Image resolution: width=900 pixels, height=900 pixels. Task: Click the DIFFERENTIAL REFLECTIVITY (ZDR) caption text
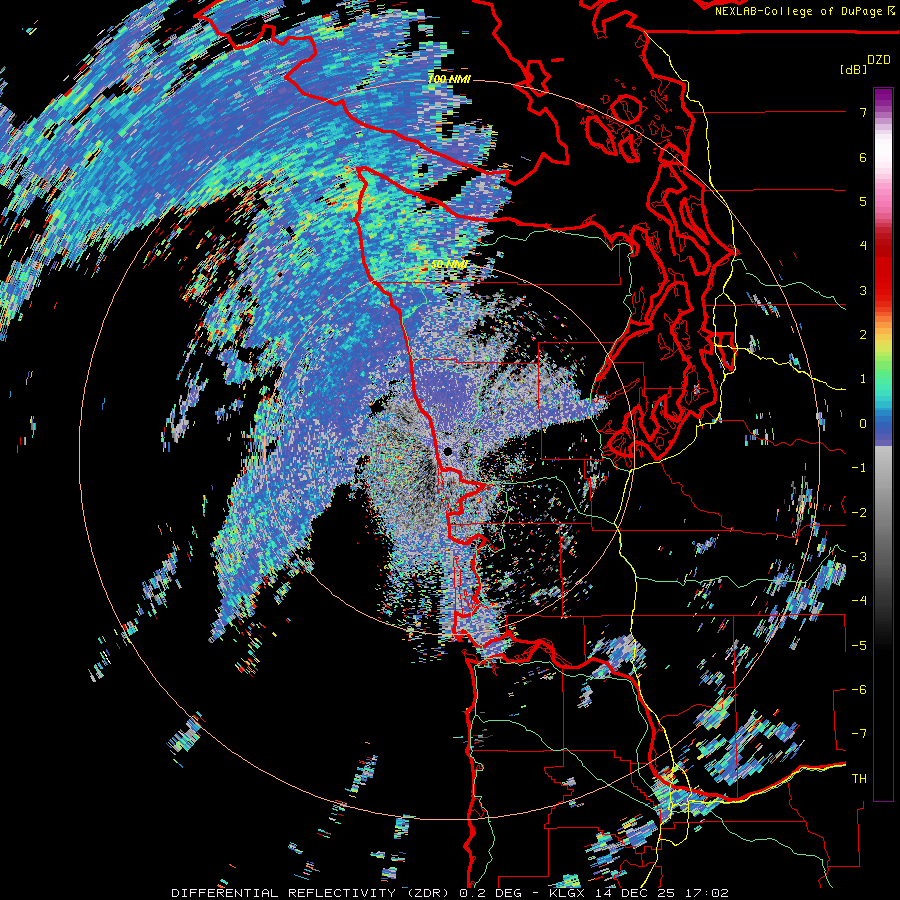[x=312, y=893]
